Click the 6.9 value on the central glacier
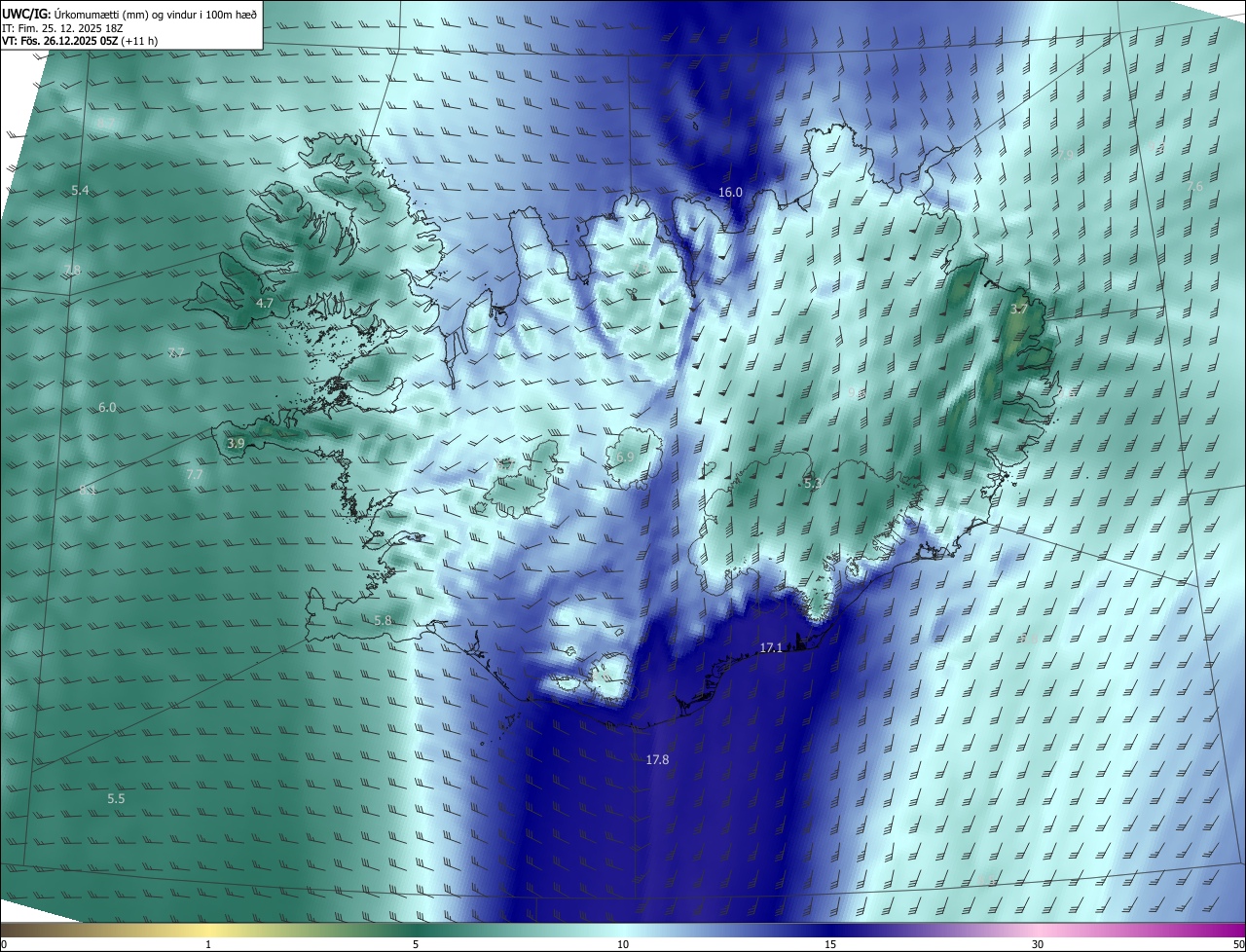Viewport: 1246px width, 952px height. click(625, 457)
